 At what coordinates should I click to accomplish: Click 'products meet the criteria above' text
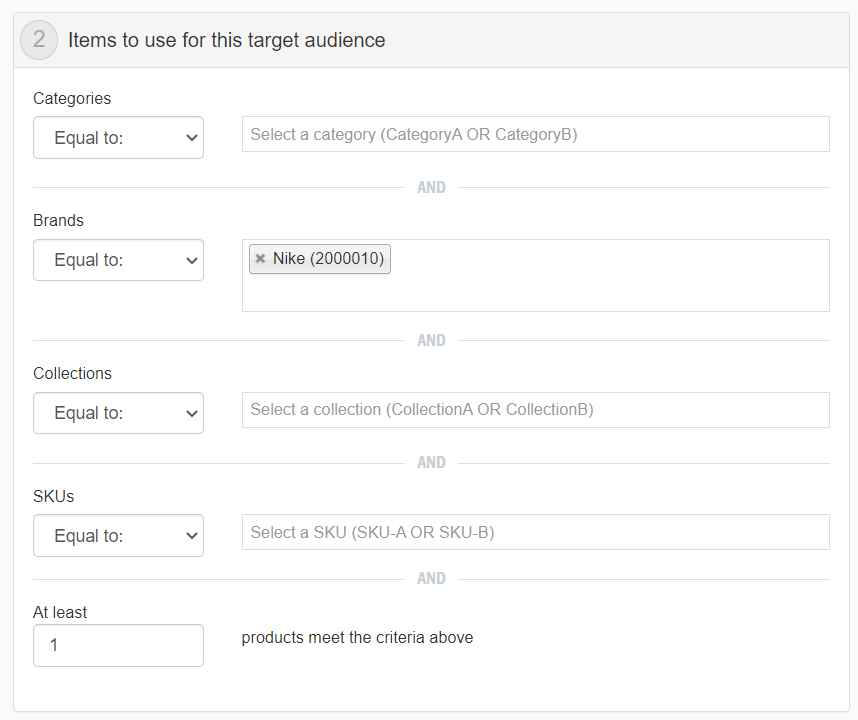pos(357,638)
